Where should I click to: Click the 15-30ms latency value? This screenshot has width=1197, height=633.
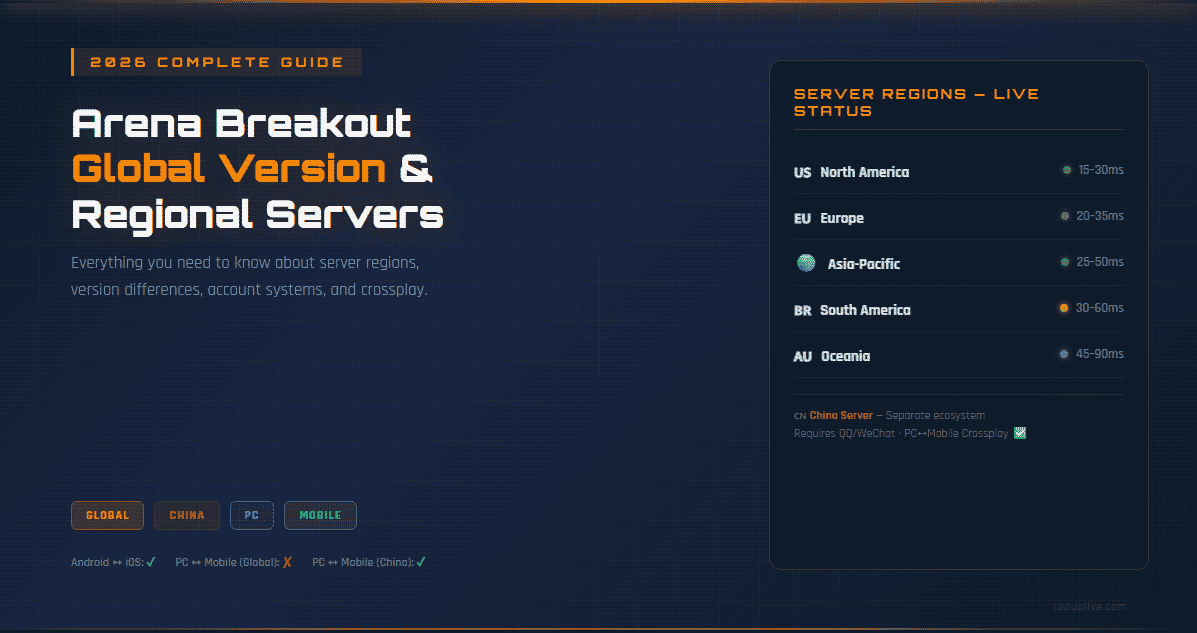1101,170
